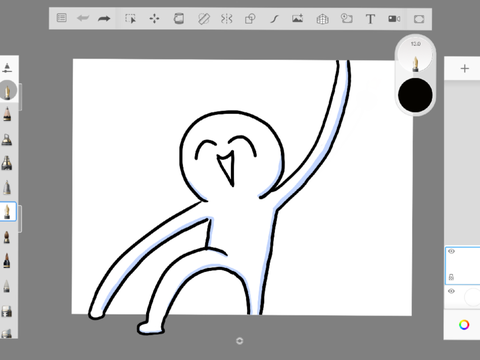Hide the selected top layer eye
This screenshot has height=360, width=480.
pos(451,251)
